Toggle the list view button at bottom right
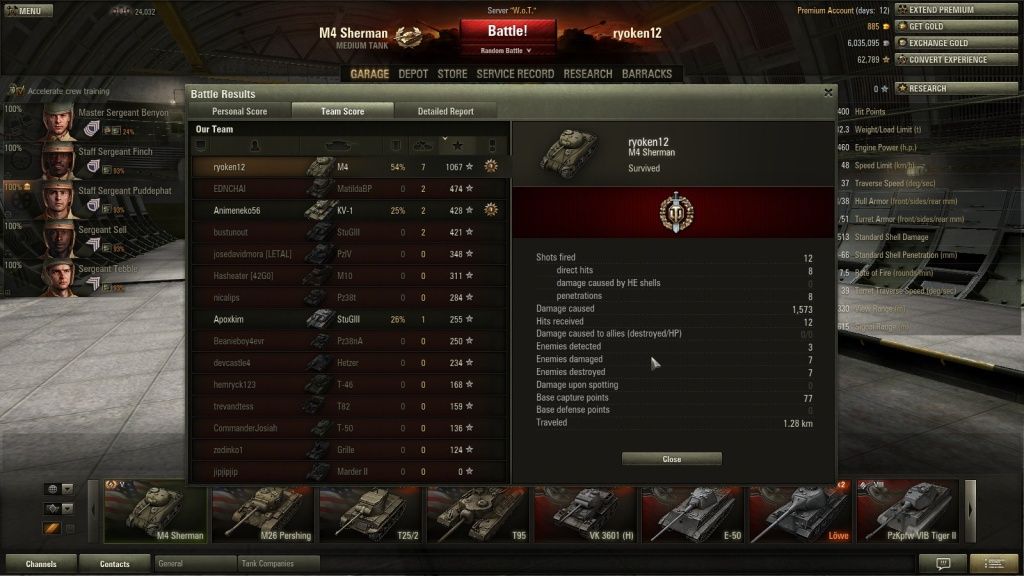This screenshot has height=576, width=1024. click(994, 563)
